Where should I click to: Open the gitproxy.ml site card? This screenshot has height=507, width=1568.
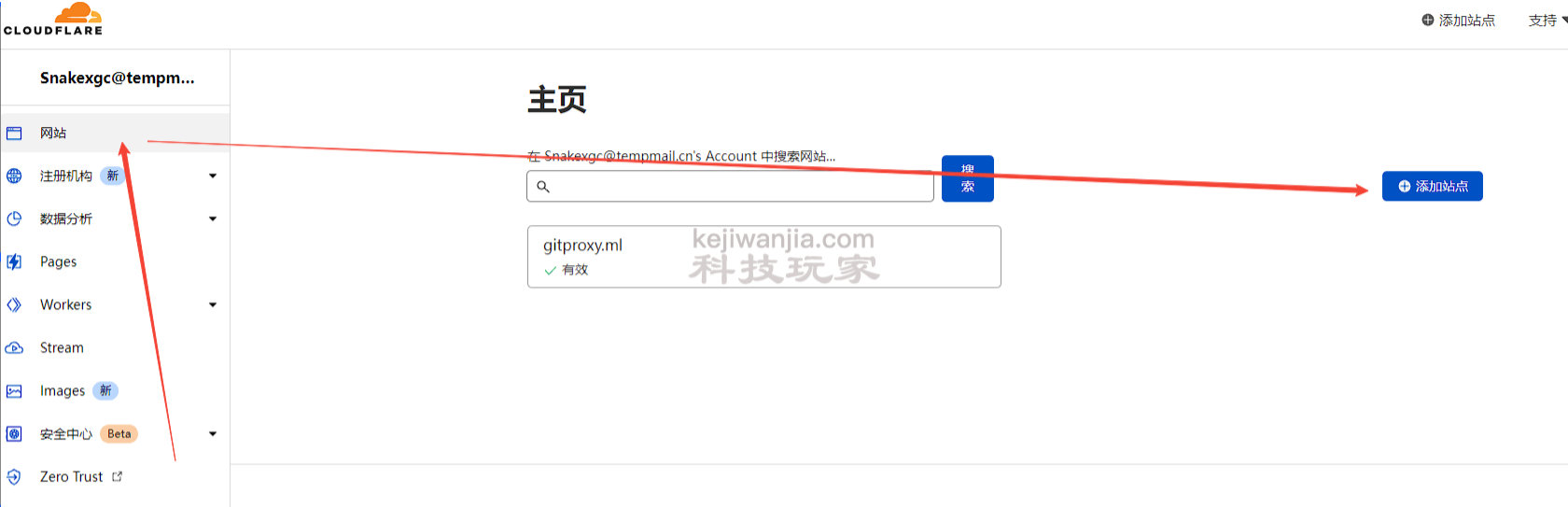[763, 257]
